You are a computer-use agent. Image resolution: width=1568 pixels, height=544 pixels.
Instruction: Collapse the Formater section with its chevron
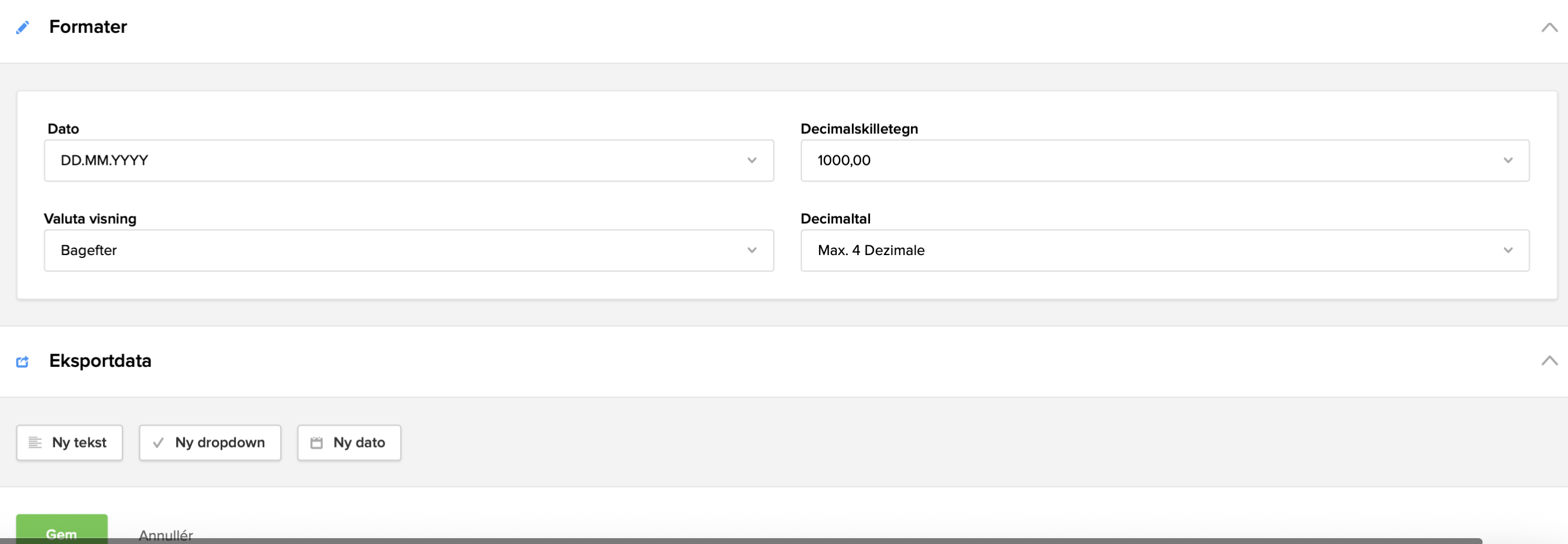1549,27
